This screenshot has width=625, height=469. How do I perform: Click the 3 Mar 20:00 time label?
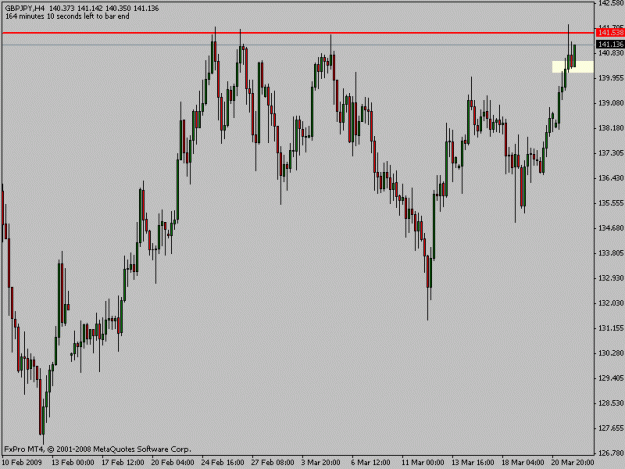(321, 463)
